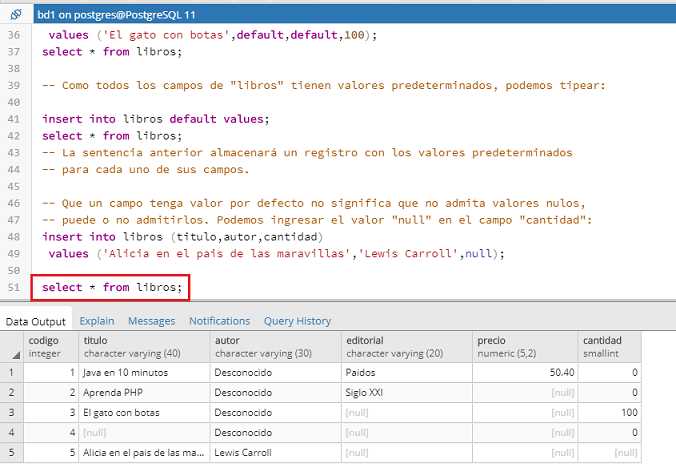Screen dimensions: 676x476
Task: Click the 'Desconocido' autor cell in row 1
Action: pyautogui.click(x=275, y=373)
